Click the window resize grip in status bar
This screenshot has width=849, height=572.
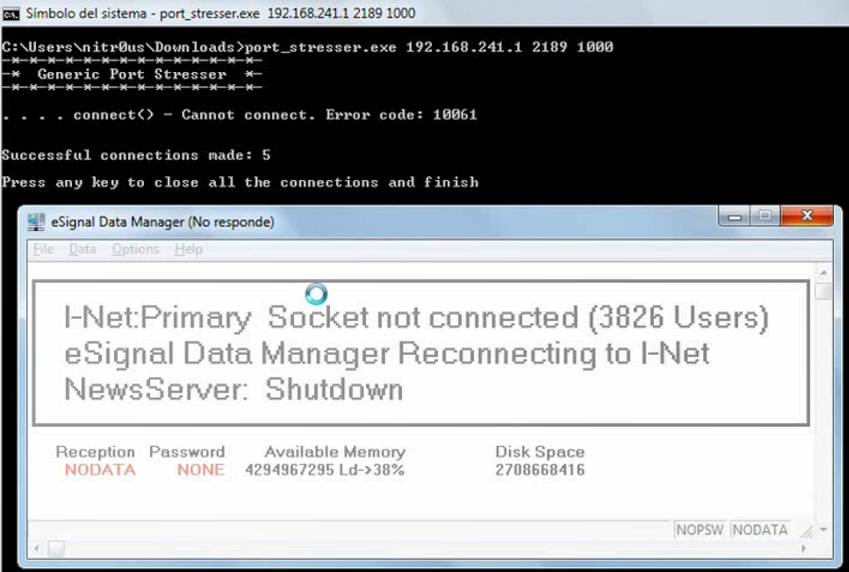click(x=807, y=532)
